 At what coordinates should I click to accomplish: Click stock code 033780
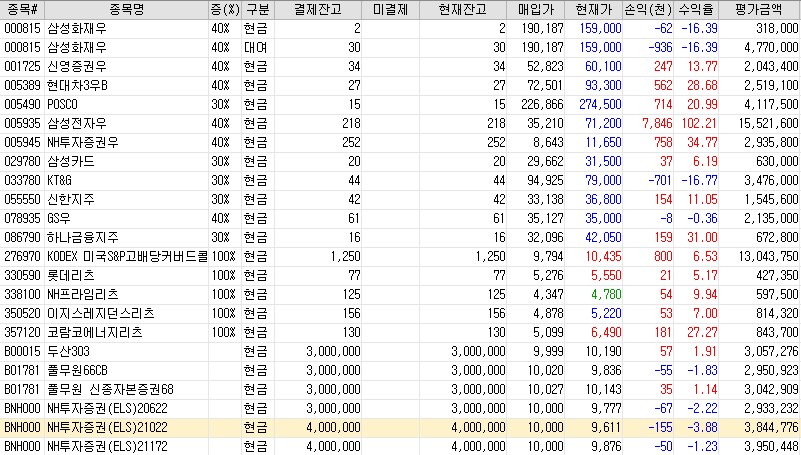pyautogui.click(x=22, y=180)
